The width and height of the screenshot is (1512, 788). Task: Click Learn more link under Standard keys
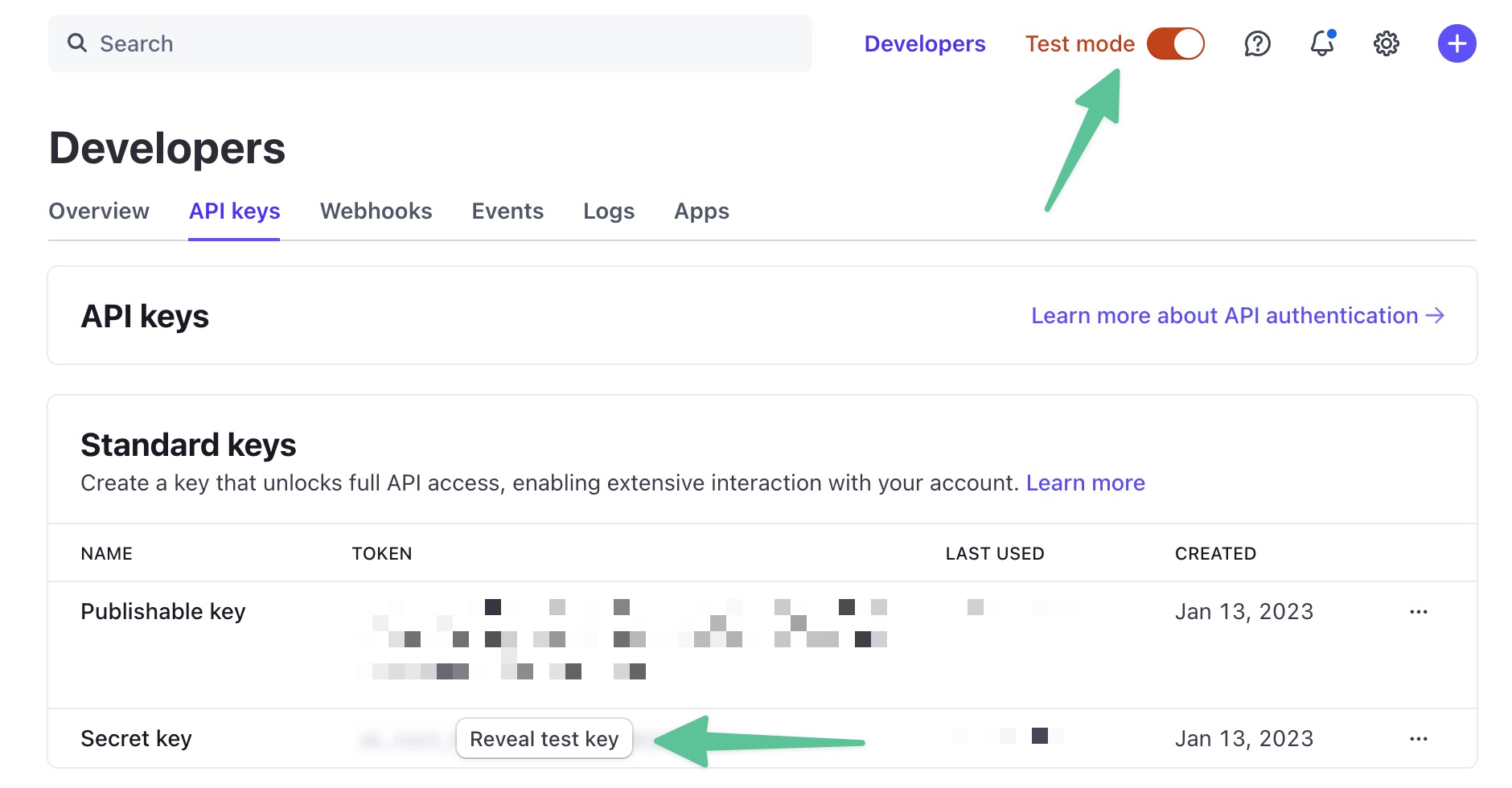point(1085,483)
